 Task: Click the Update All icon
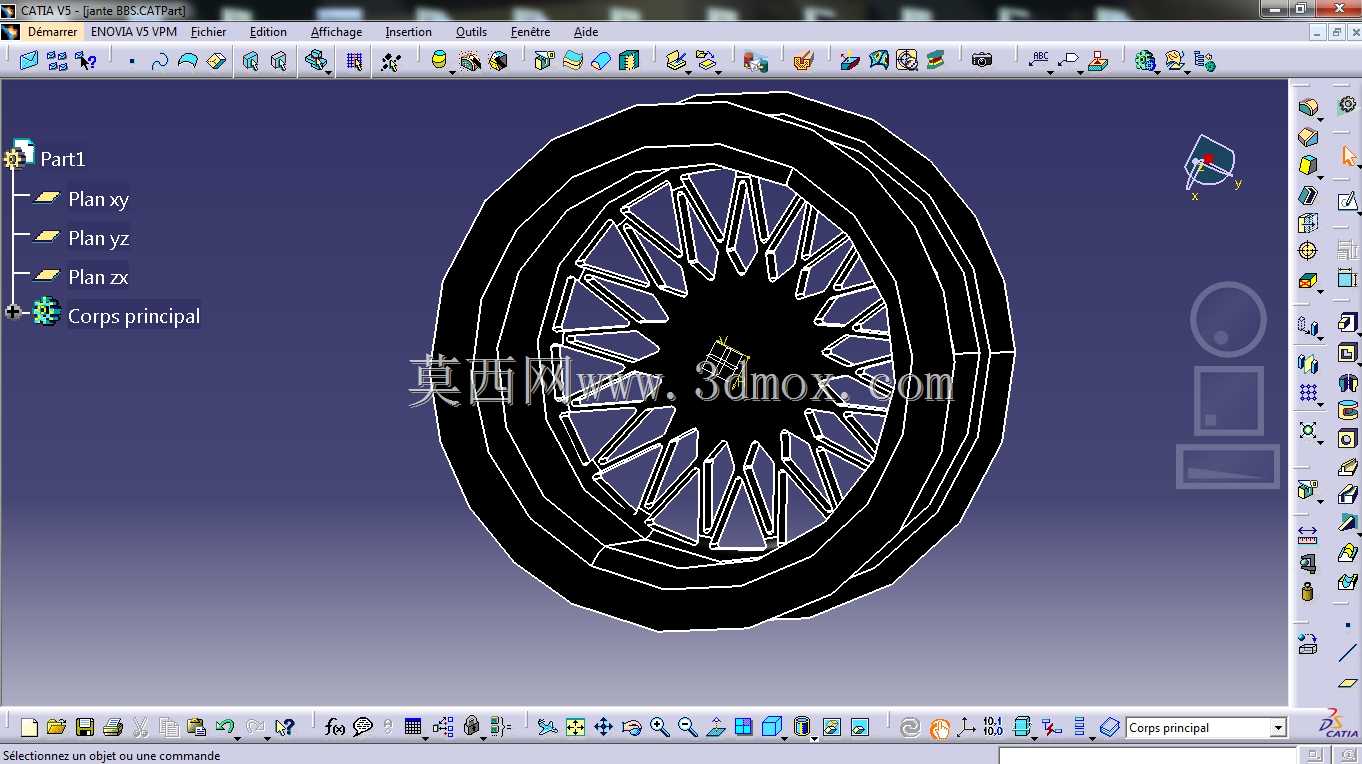(909, 727)
